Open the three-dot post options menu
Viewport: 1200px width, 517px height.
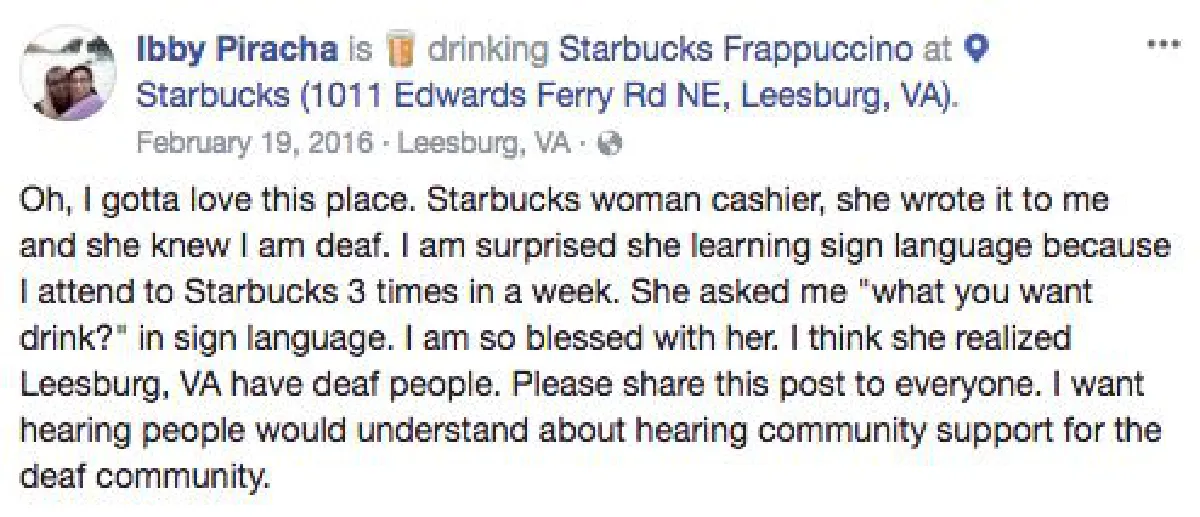coord(1161,47)
